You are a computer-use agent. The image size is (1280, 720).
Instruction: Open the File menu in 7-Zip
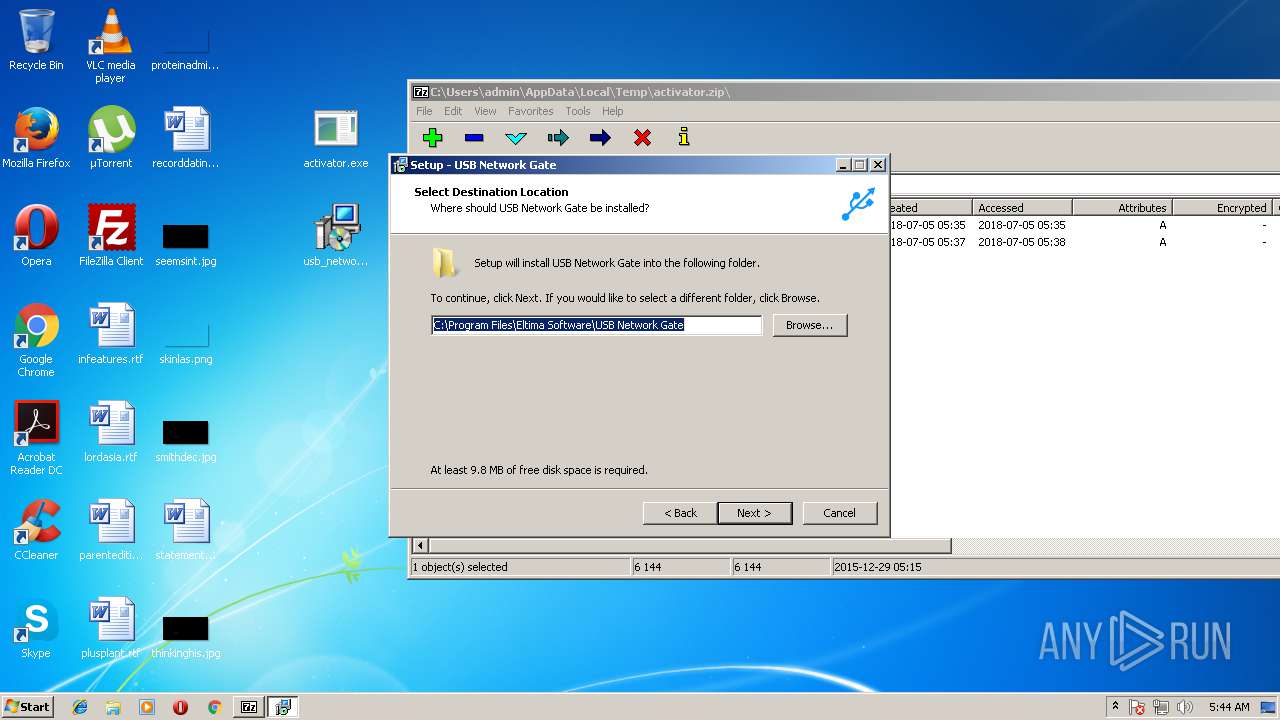424,111
